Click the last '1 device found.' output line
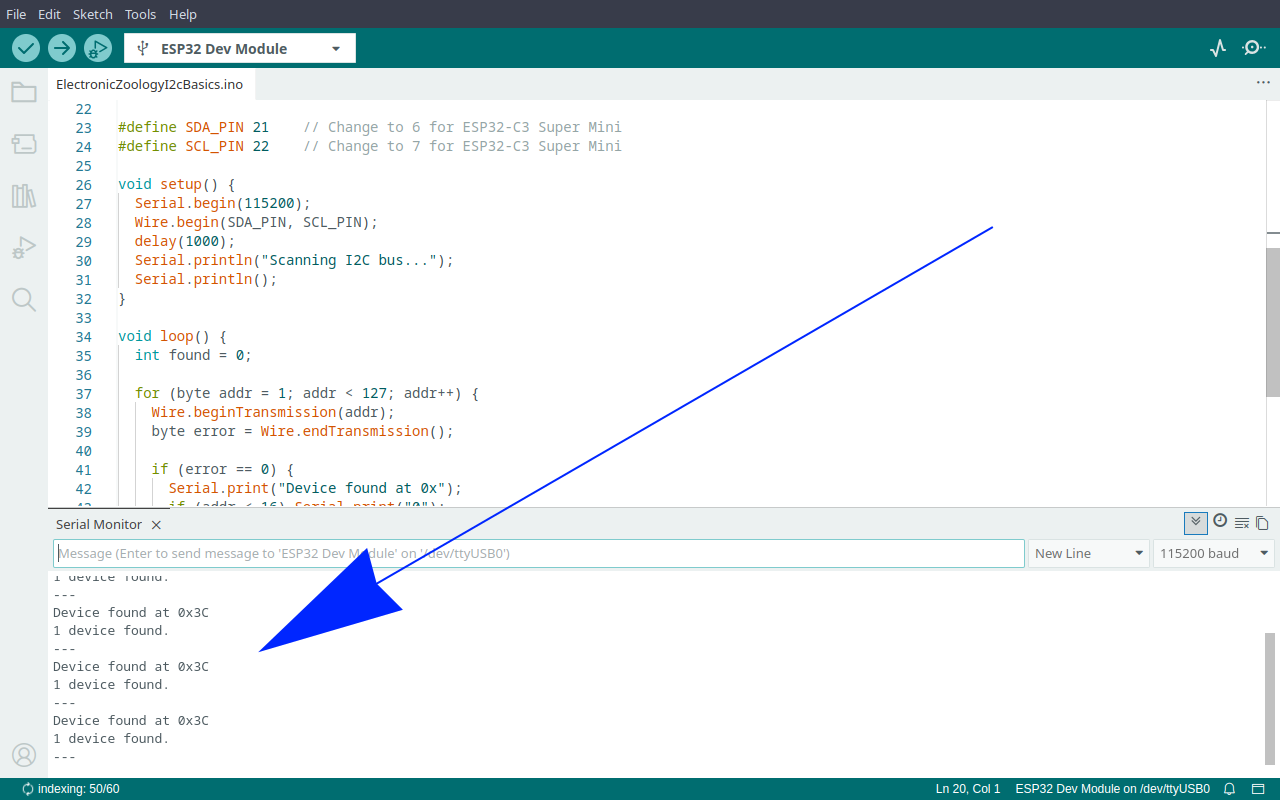Image resolution: width=1280 pixels, height=800 pixels. tap(111, 738)
